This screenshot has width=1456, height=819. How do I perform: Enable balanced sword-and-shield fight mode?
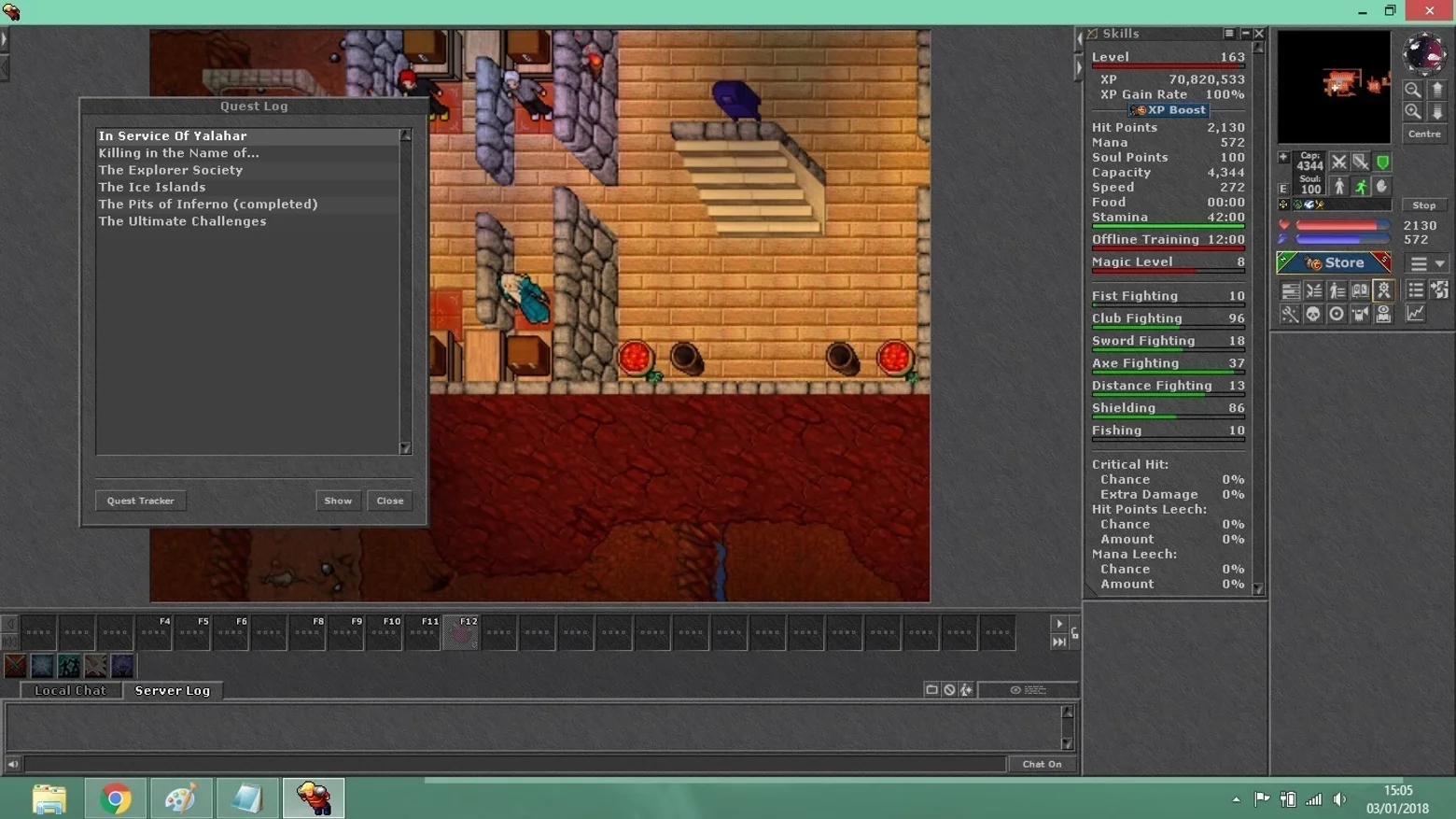1361,162
